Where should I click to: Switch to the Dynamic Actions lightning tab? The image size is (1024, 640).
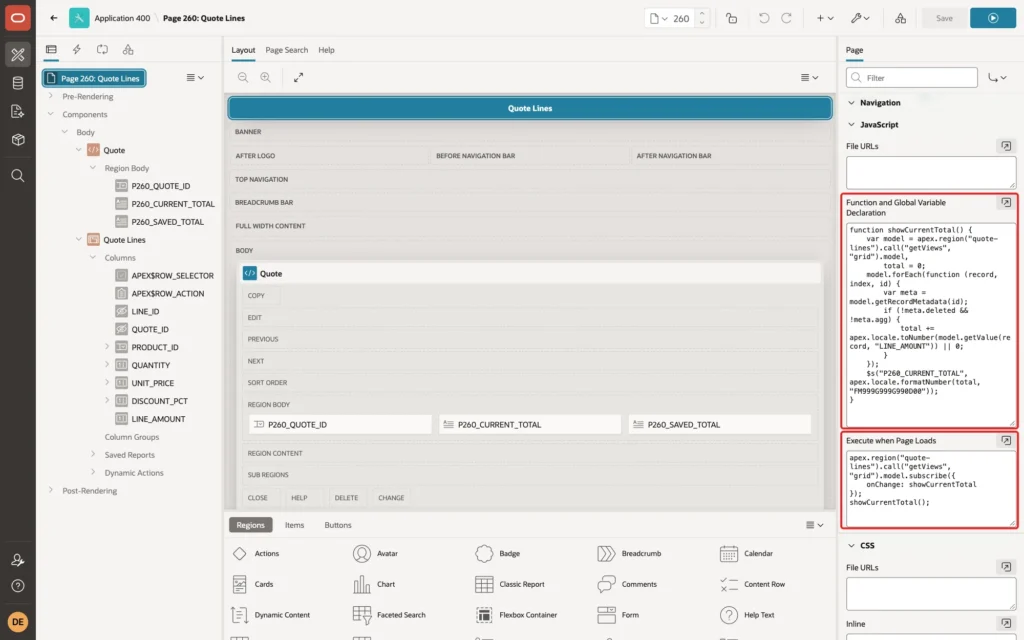76,50
